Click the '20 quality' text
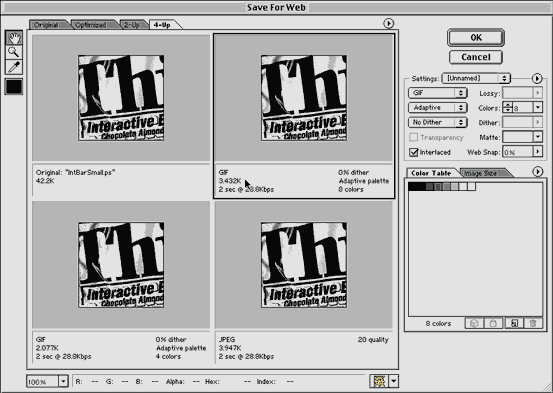Image resolution: width=553 pixels, height=393 pixels. pos(373,340)
